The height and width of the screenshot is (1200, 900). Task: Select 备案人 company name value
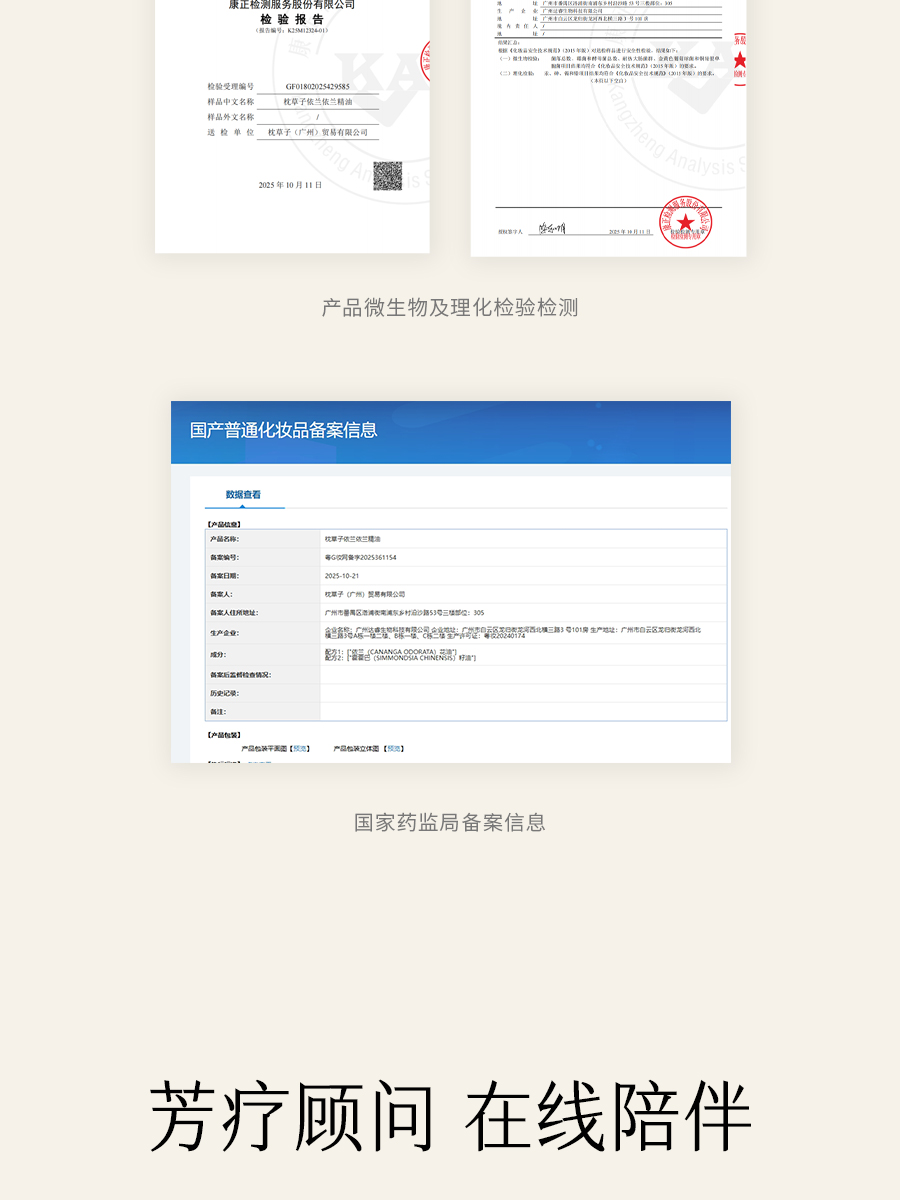coord(365,594)
